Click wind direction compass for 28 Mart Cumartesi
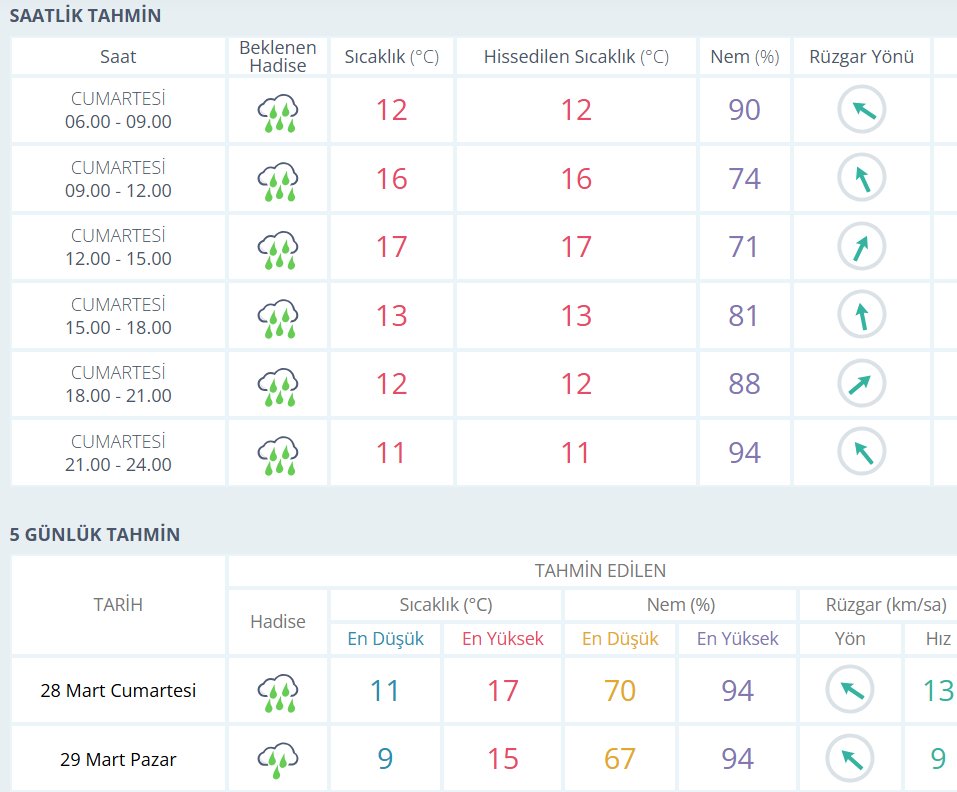This screenshot has width=957, height=792. [x=849, y=691]
